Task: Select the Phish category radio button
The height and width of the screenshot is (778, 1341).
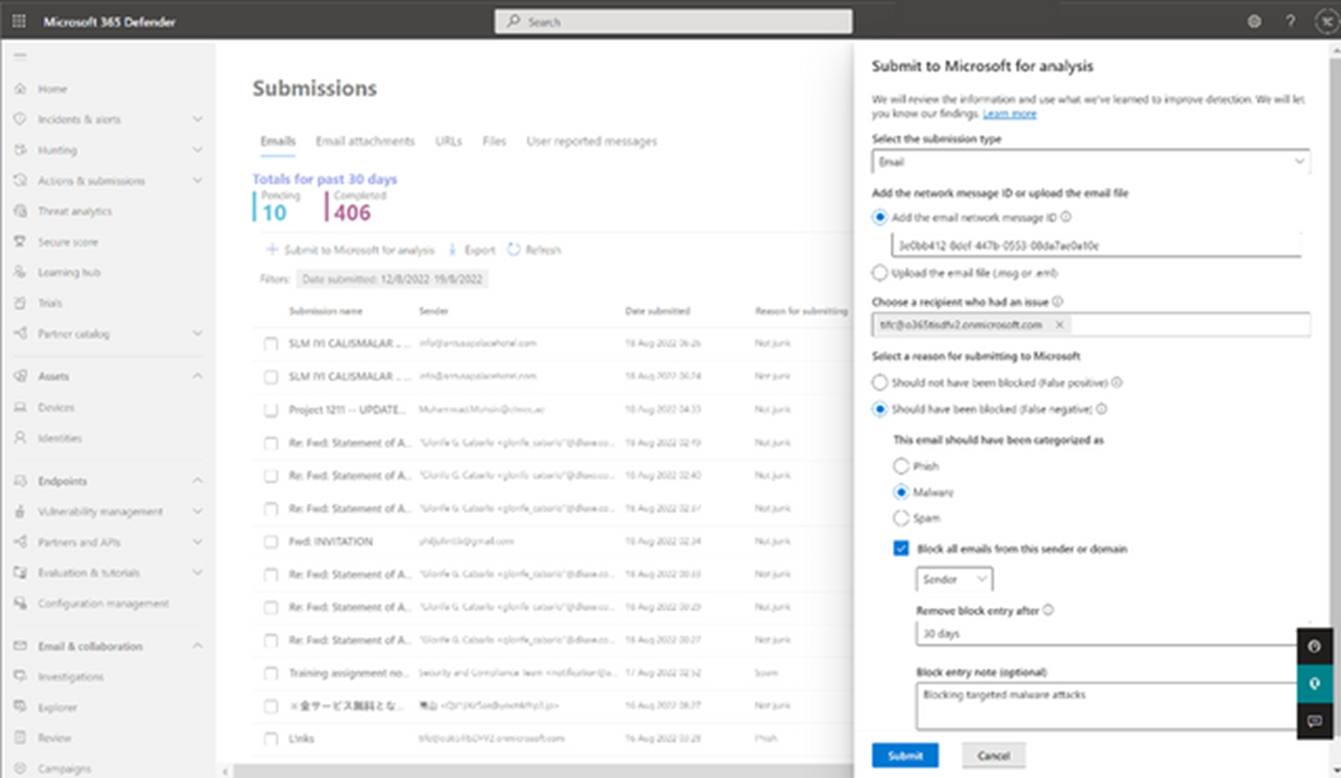Action: pyautogui.click(x=901, y=466)
